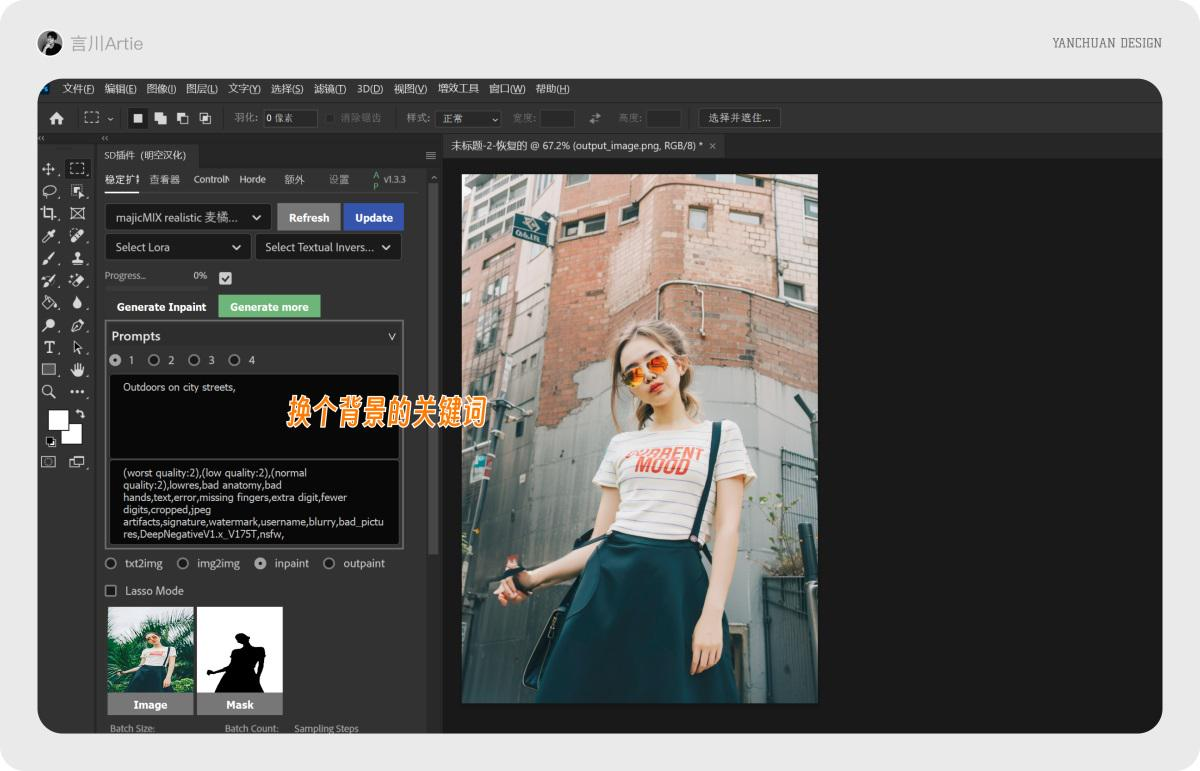Viewport: 1200px width, 771px height.
Task: Open the Select Lora dropdown
Action: pos(177,247)
